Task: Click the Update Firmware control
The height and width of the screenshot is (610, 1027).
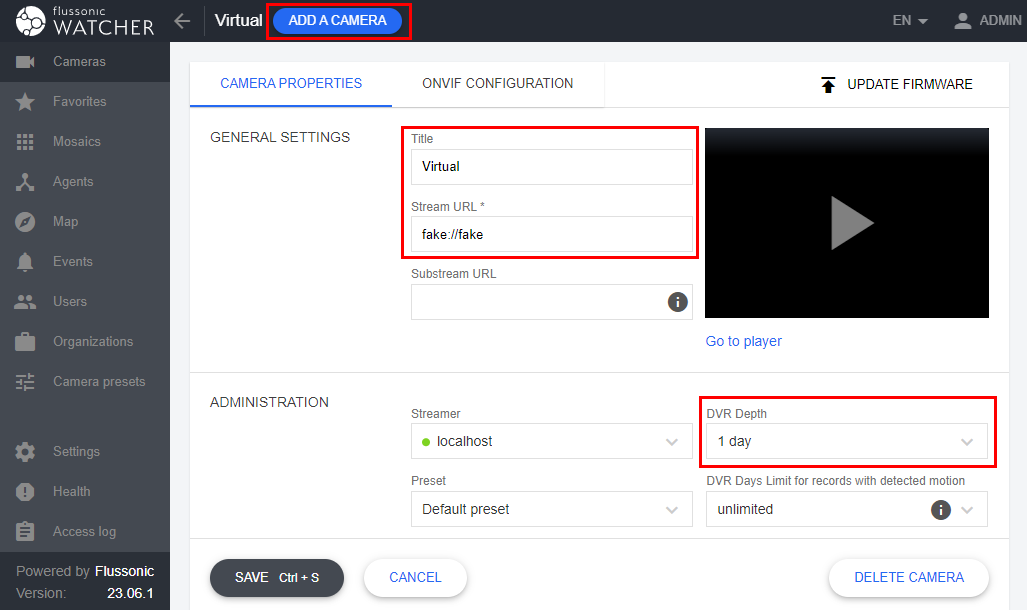Action: 895,84
